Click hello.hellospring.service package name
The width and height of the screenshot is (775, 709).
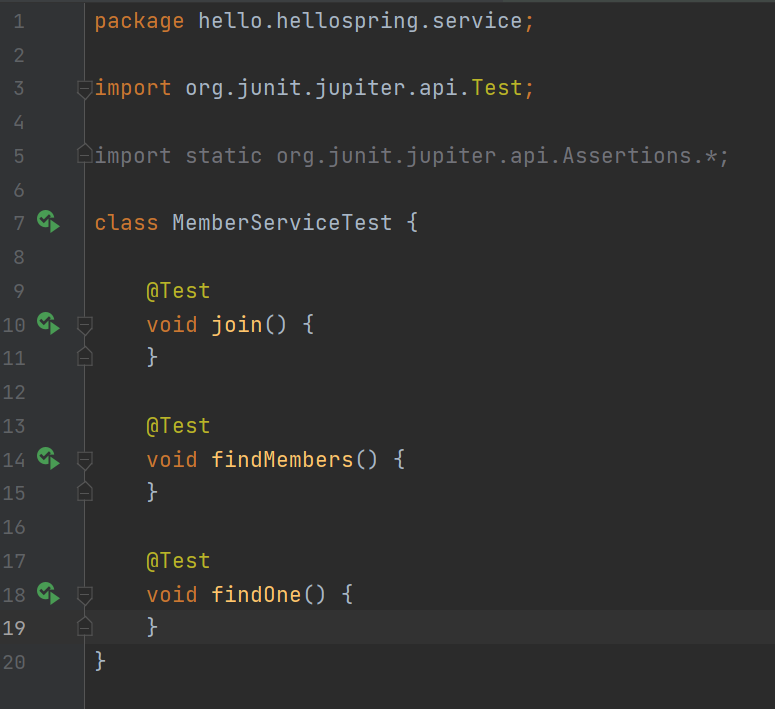click(x=360, y=21)
